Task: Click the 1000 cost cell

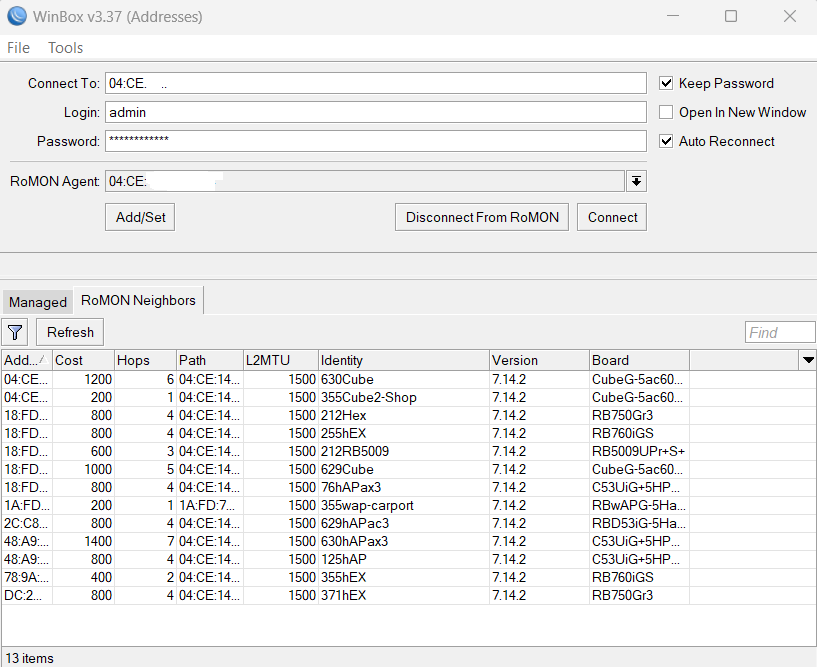Action: tap(83, 470)
